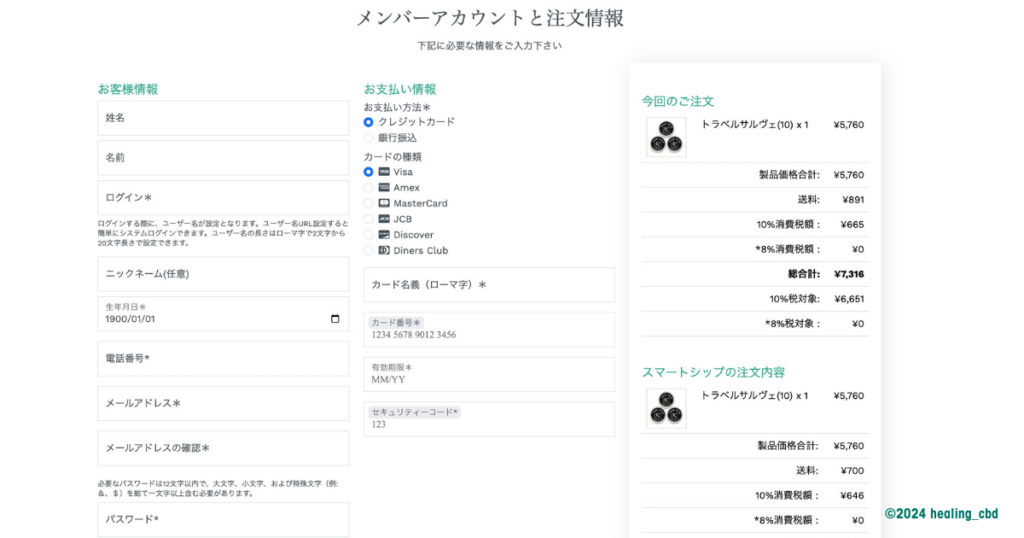Open the calendar picker in birthdate field
Screen dimensions: 1024x538
click(x=335, y=320)
